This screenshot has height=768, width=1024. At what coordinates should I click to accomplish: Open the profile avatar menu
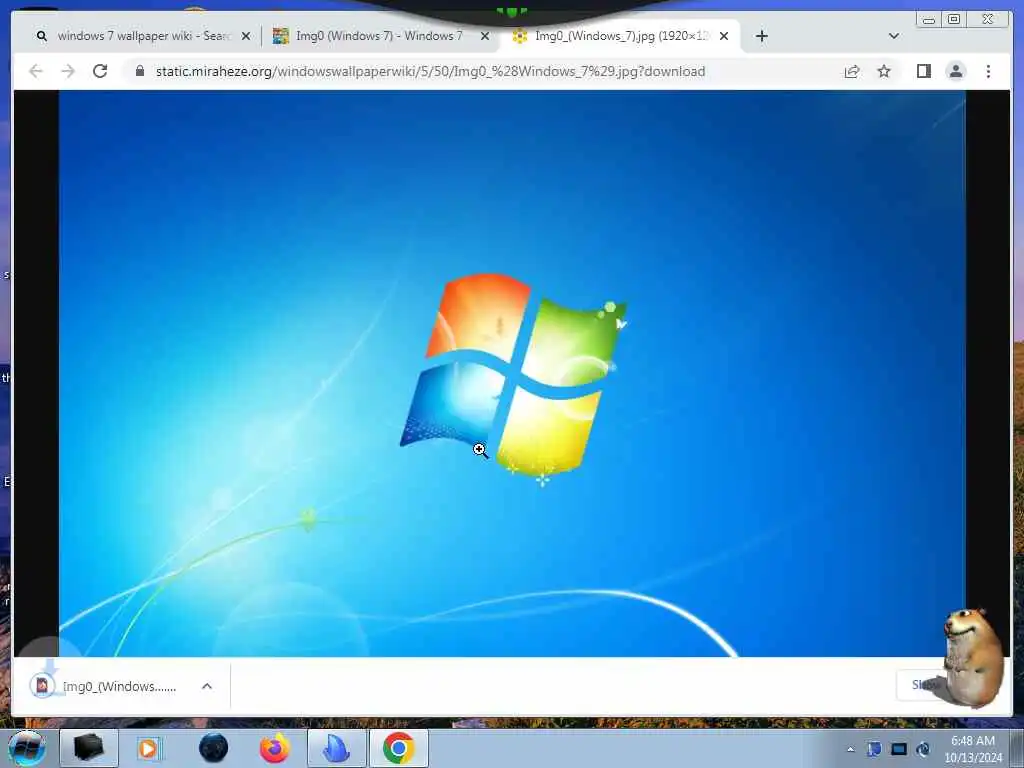955,71
